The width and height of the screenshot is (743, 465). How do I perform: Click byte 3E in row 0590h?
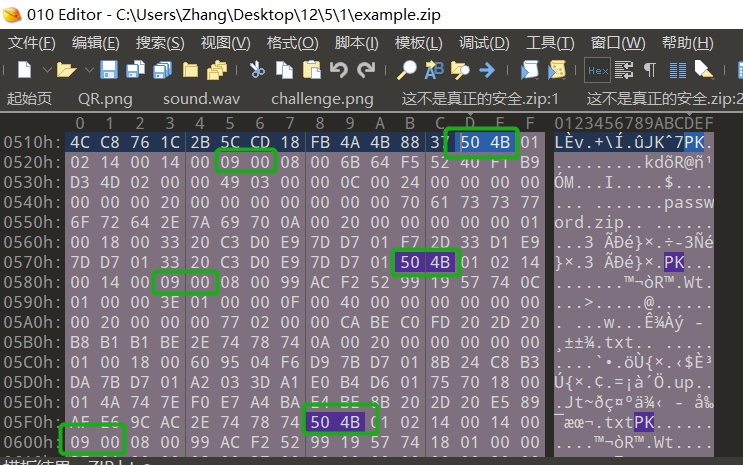[x=170, y=302]
